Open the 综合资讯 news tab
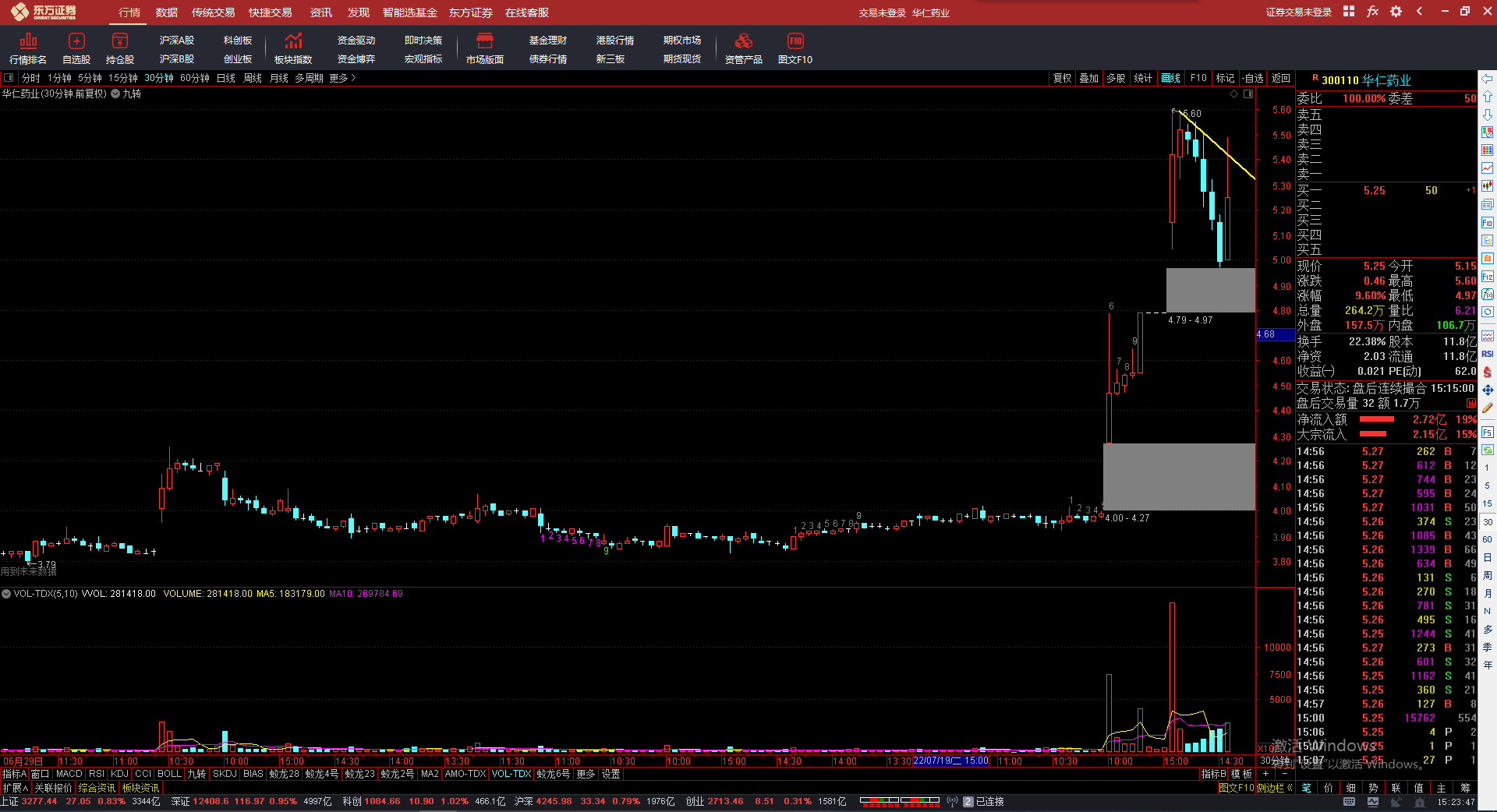The height and width of the screenshot is (812, 1497). (97, 788)
